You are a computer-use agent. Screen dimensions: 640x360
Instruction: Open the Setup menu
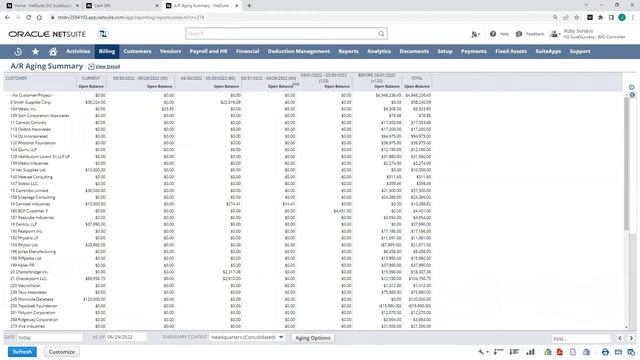[444, 51]
